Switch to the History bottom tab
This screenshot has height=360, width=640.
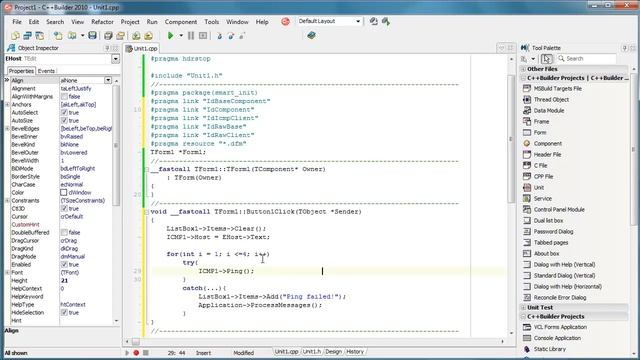355,352
